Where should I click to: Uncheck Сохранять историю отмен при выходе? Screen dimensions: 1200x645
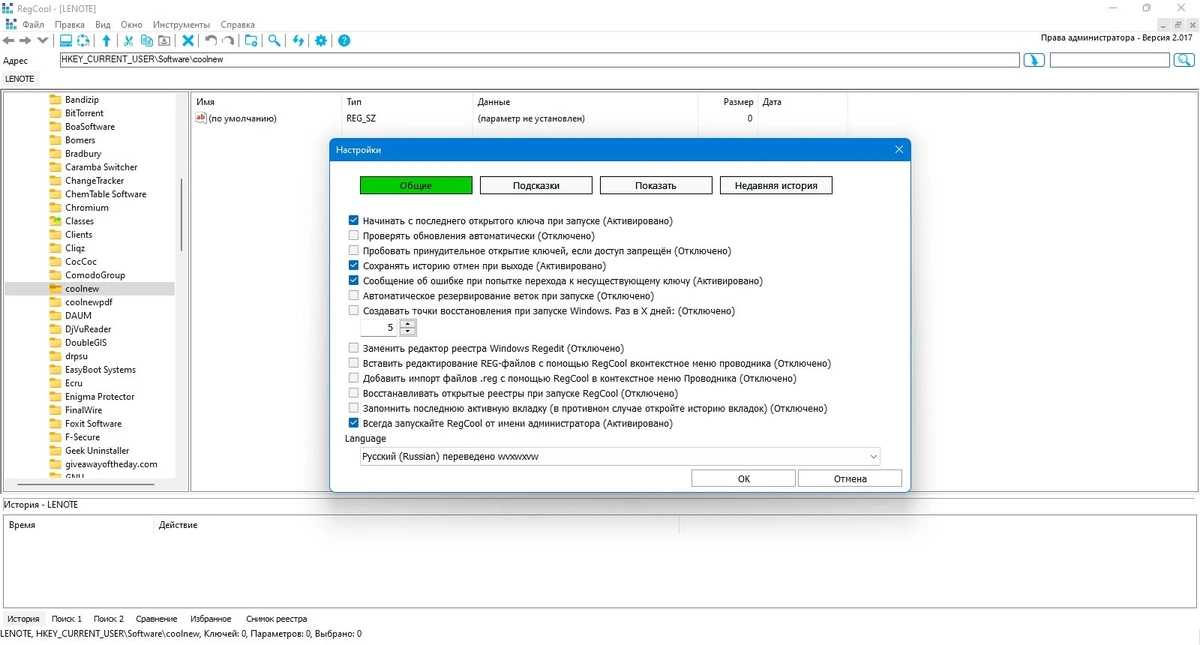click(354, 266)
